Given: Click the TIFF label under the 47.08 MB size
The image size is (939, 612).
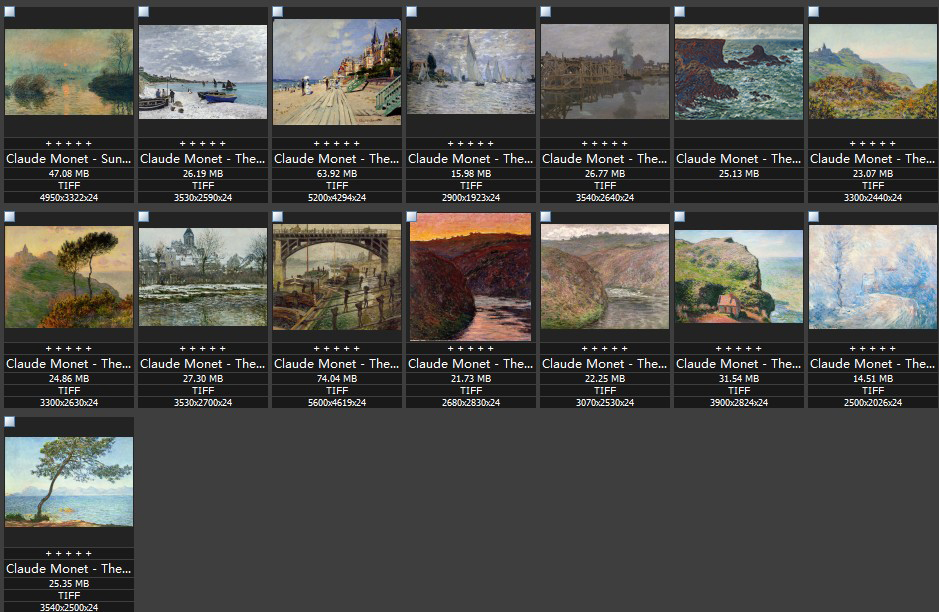Looking at the screenshot, I should coord(69,186).
